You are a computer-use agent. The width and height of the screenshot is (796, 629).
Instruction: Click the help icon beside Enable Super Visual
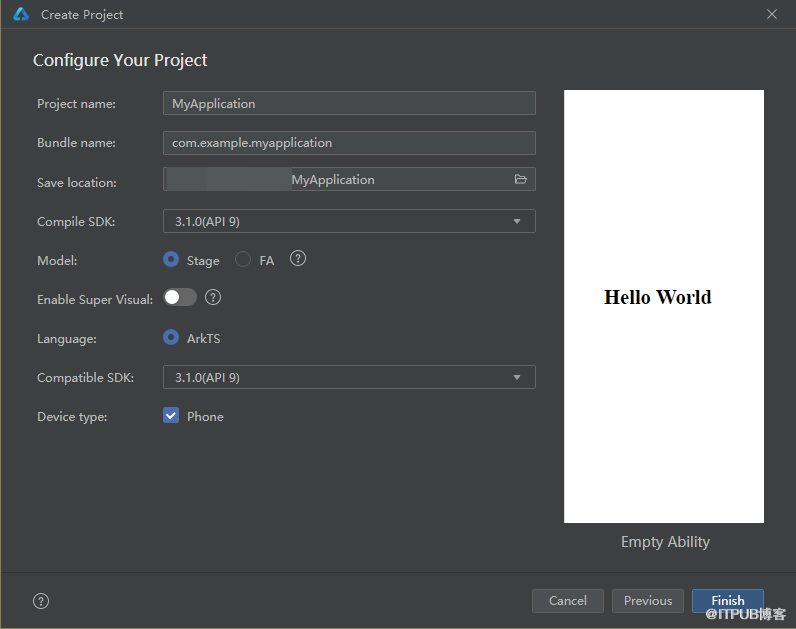(213, 297)
